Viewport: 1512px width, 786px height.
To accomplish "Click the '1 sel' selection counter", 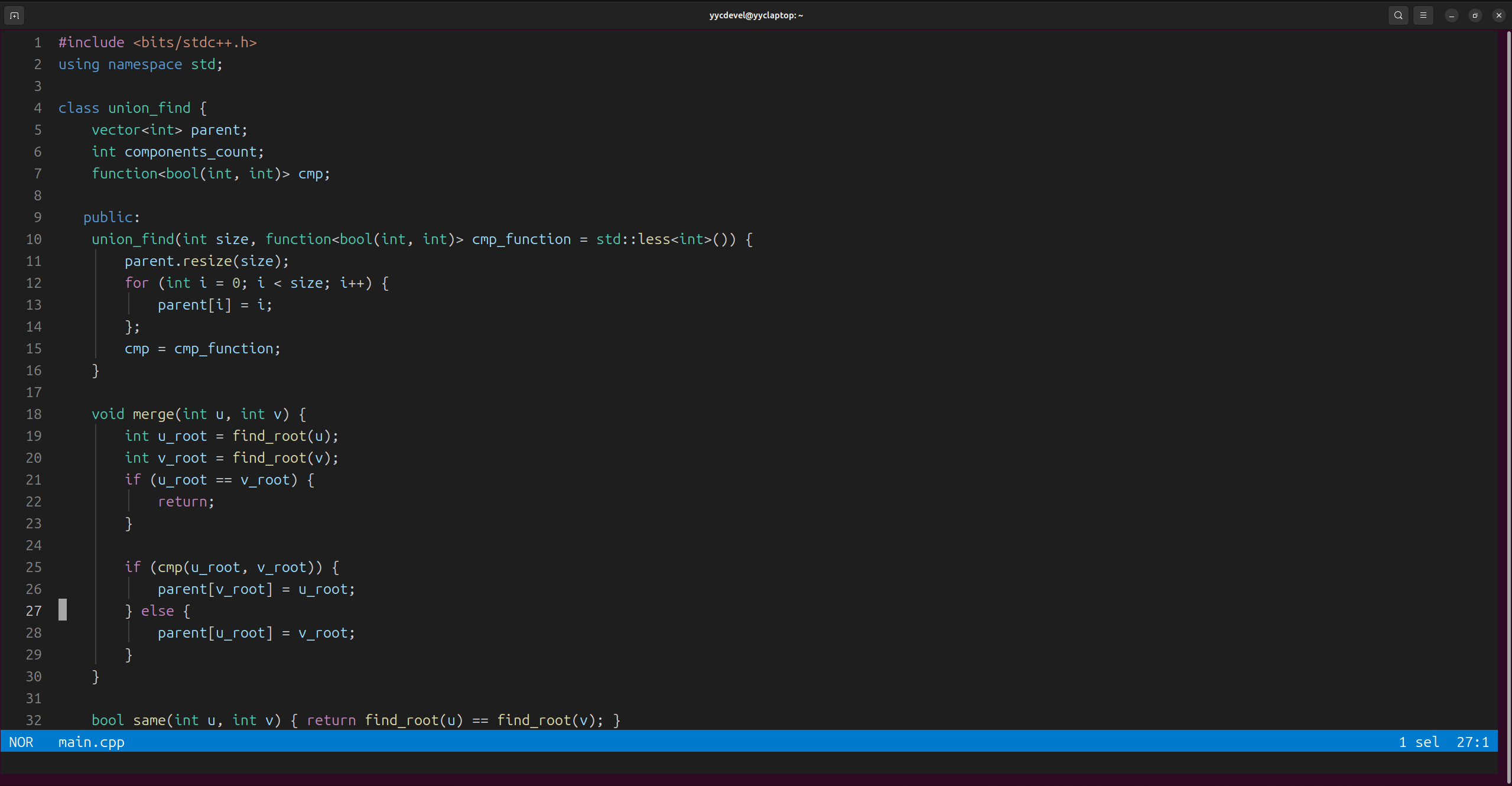I will click(x=1419, y=742).
